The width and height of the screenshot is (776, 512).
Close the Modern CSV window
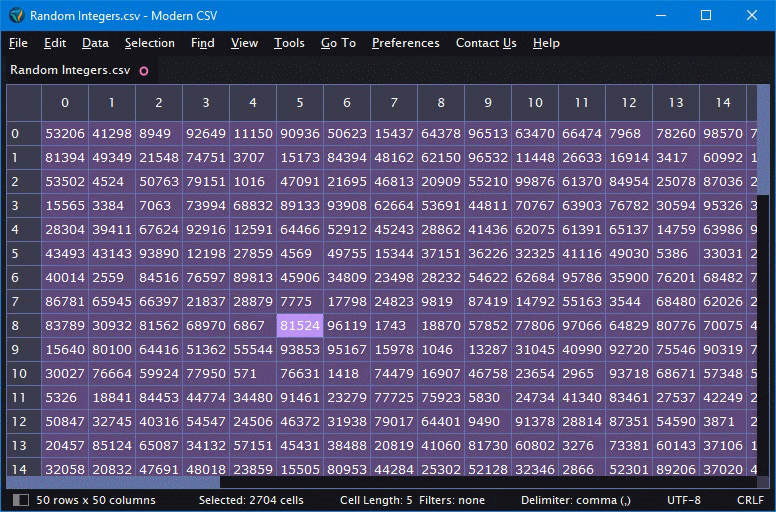(x=752, y=15)
